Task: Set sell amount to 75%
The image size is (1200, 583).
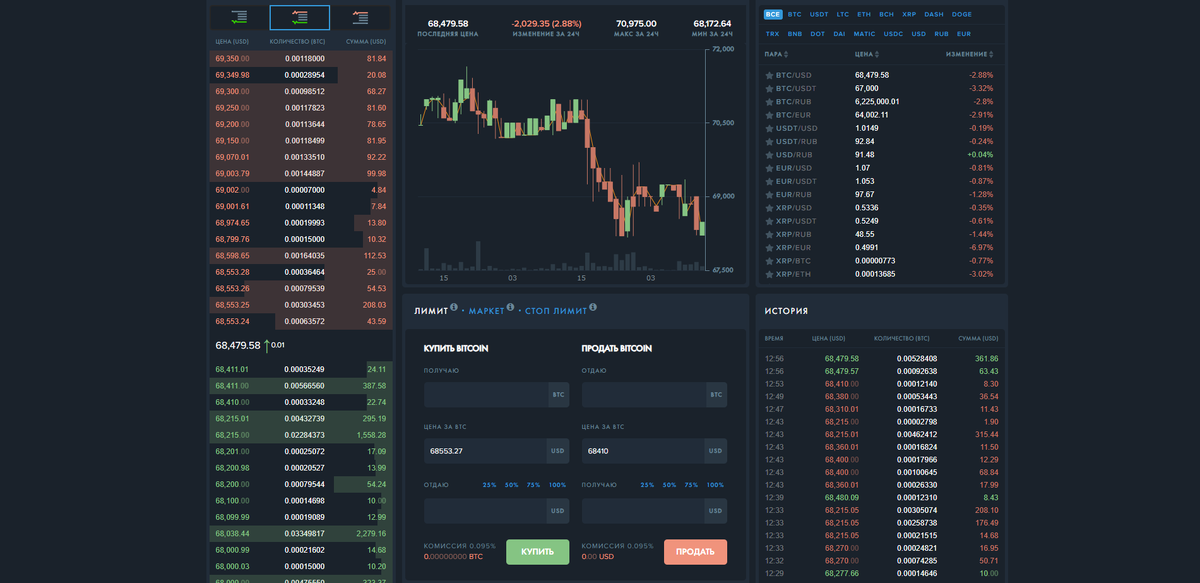Action: 692,485
